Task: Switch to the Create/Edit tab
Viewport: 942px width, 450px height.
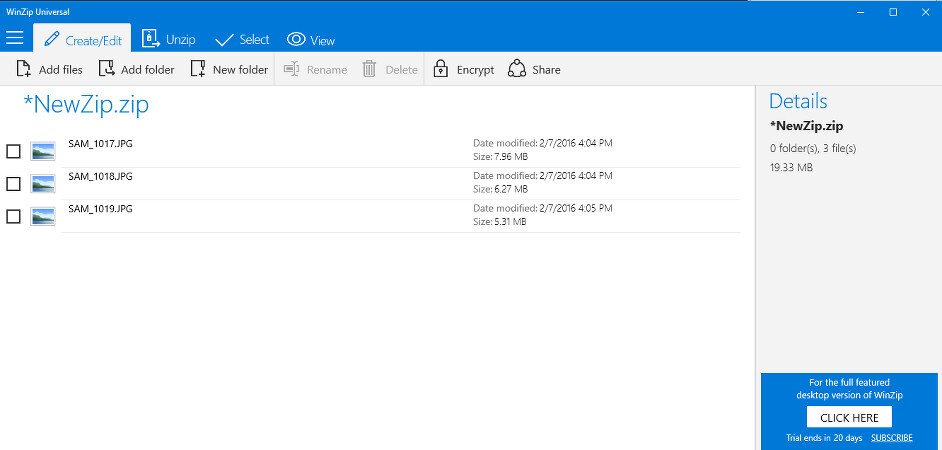Action: click(x=83, y=38)
